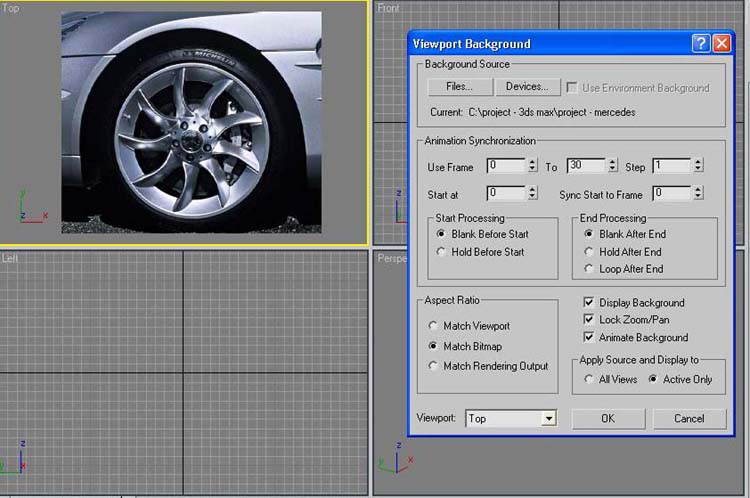Select Hold Before Start option
This screenshot has height=498, width=750.
click(441, 252)
